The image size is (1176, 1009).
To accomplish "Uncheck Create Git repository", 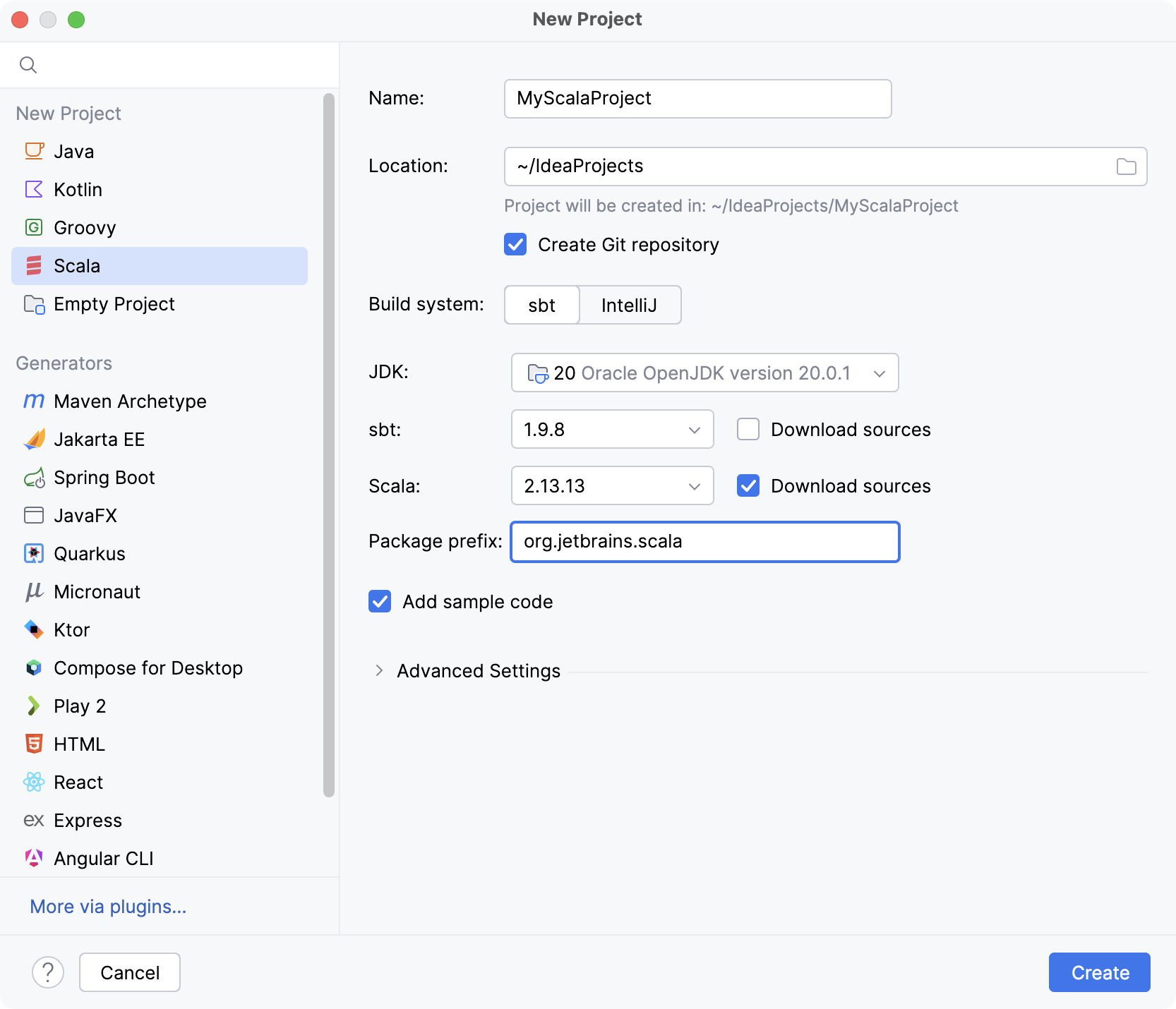I will tap(515, 245).
